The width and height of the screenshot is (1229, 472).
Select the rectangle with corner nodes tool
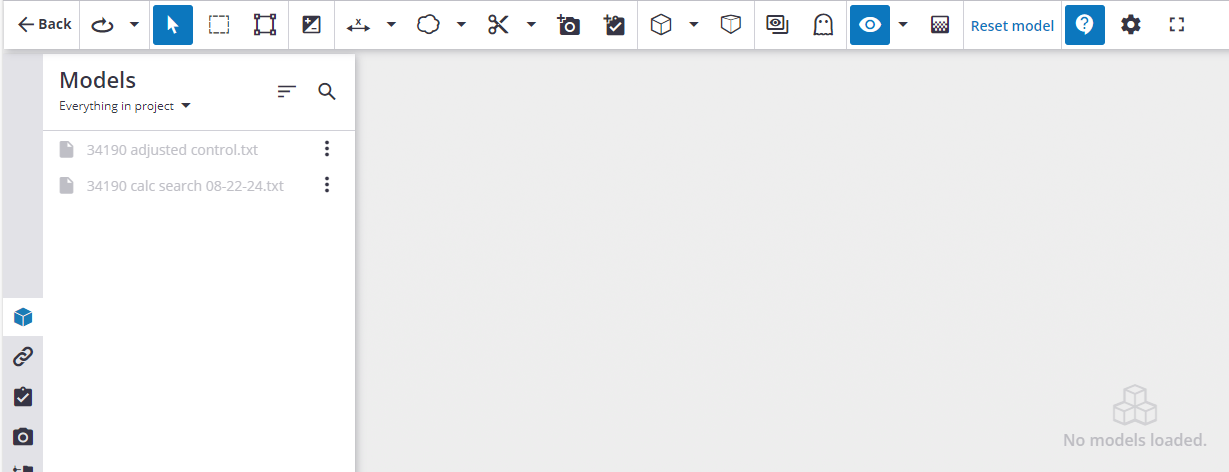coord(265,25)
